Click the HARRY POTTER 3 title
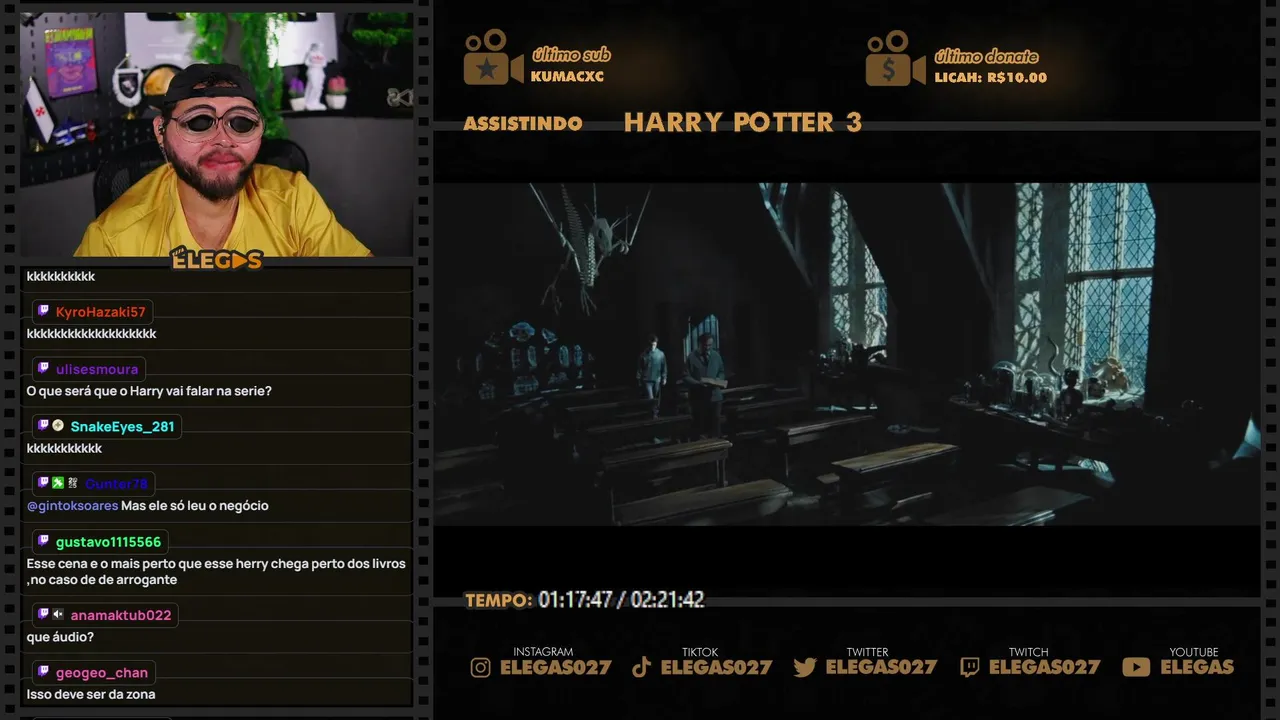The image size is (1280, 720). pyautogui.click(x=743, y=123)
